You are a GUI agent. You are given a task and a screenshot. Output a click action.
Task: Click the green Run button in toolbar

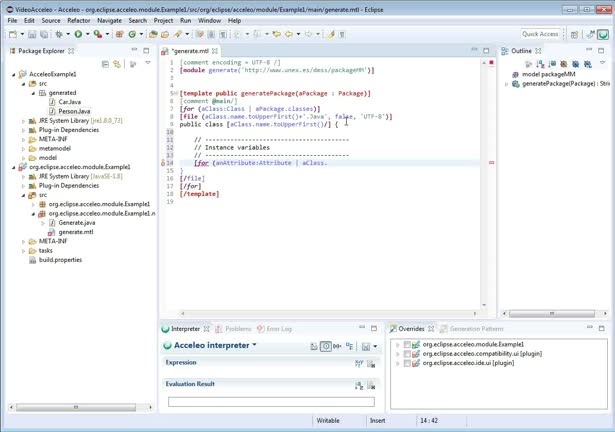(x=78, y=35)
